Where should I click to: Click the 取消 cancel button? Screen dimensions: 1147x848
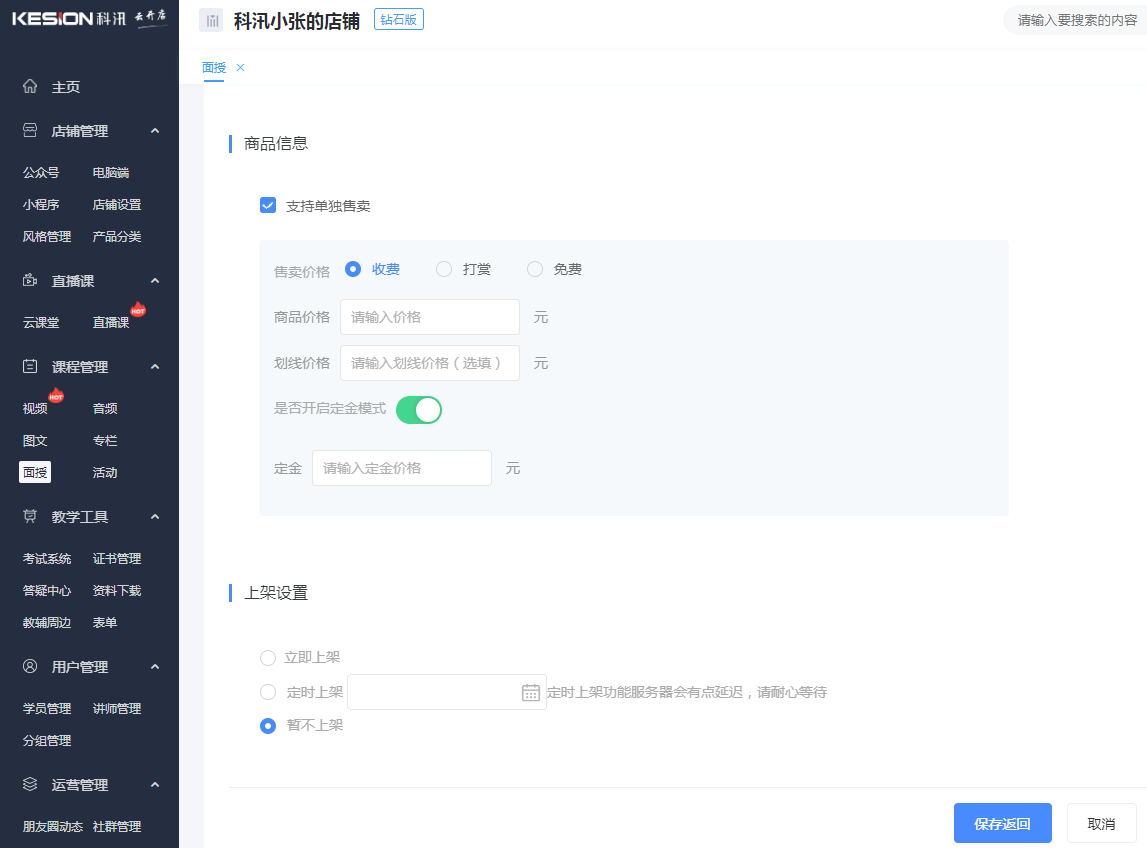tap(1100, 822)
